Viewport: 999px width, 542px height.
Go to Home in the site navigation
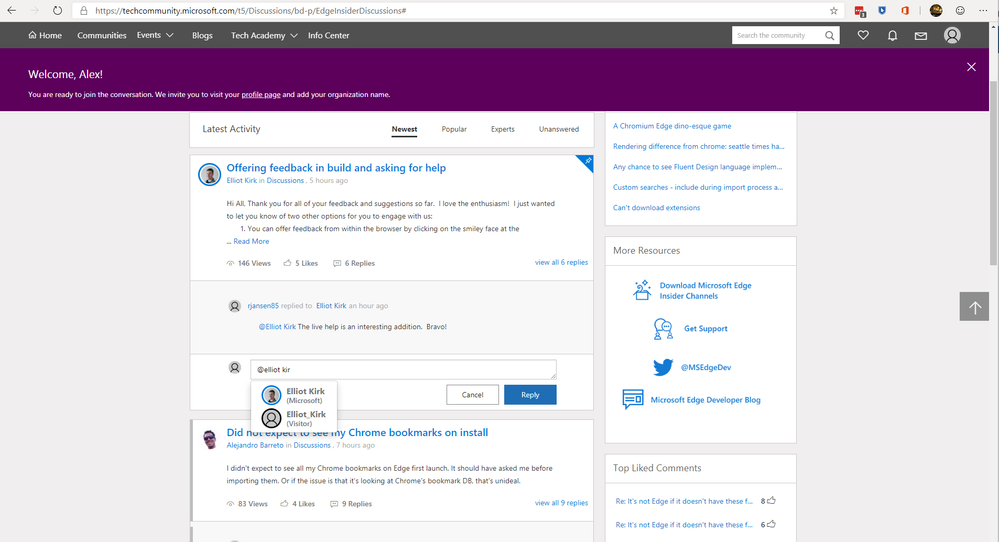pyautogui.click(x=45, y=36)
